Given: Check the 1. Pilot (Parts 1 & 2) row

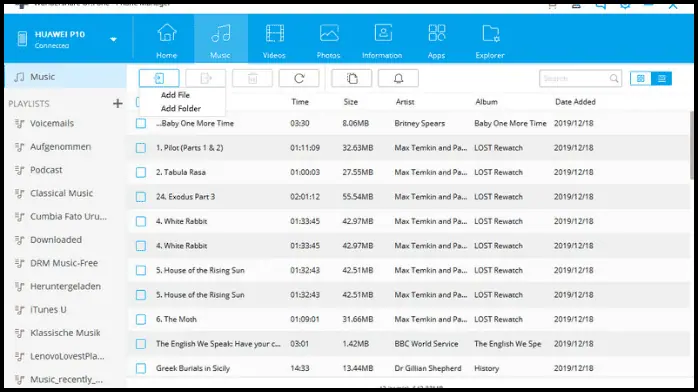Looking at the screenshot, I should [x=141, y=148].
